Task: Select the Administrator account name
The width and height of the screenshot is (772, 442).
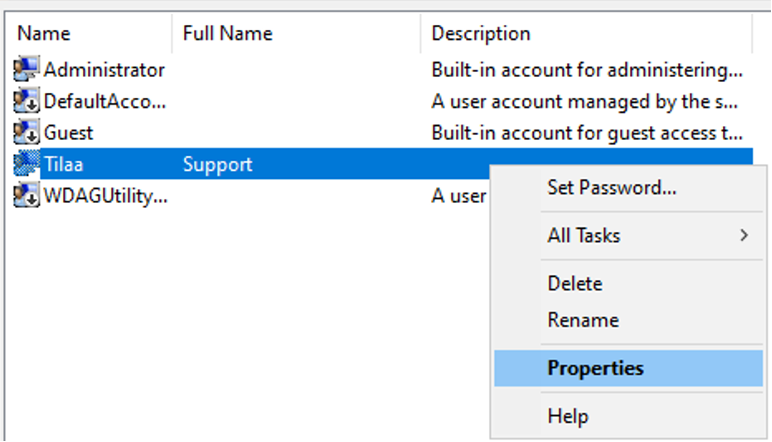Action: coord(104,70)
